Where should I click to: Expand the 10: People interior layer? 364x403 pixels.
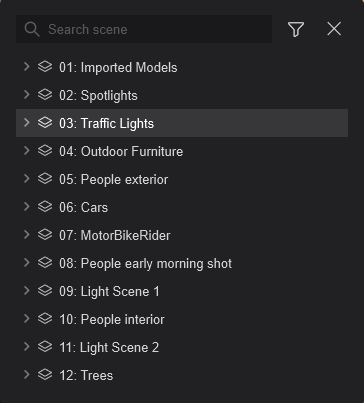click(x=27, y=319)
